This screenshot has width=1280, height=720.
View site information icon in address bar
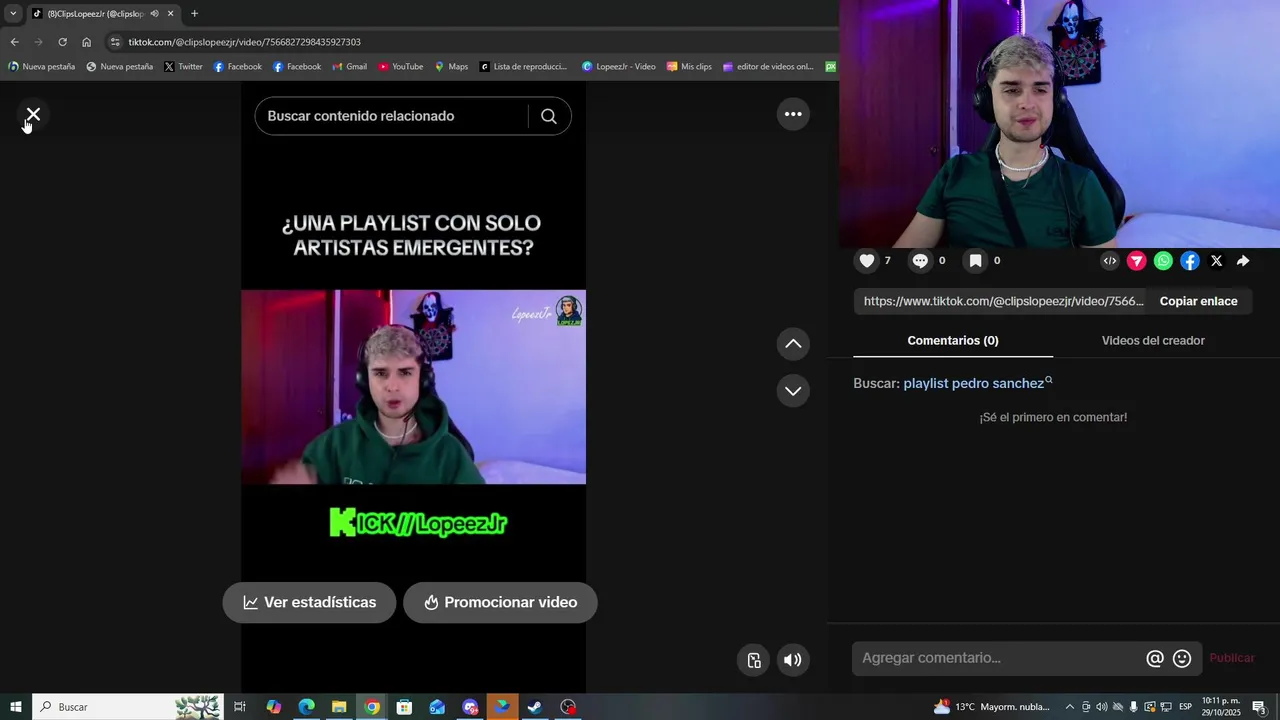(115, 42)
